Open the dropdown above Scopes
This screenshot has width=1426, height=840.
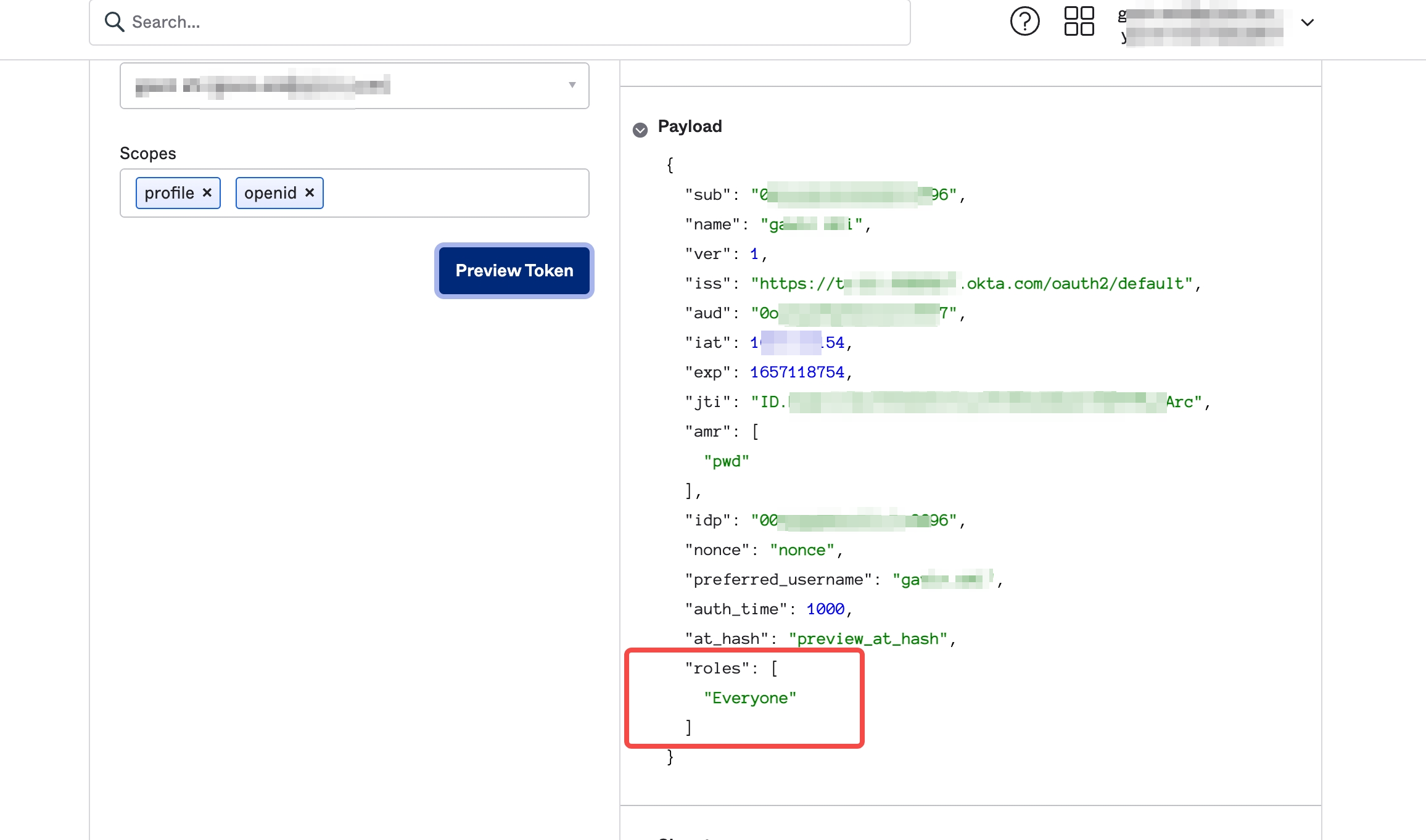tap(355, 85)
